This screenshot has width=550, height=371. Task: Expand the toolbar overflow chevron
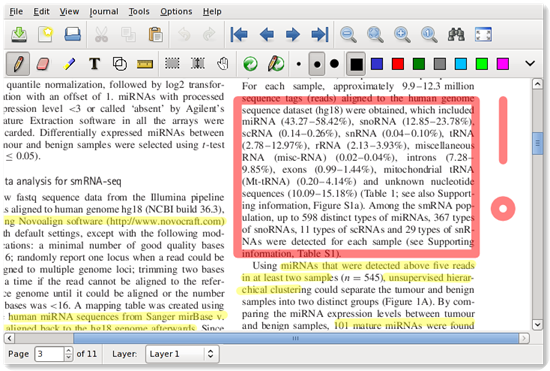[x=530, y=63]
